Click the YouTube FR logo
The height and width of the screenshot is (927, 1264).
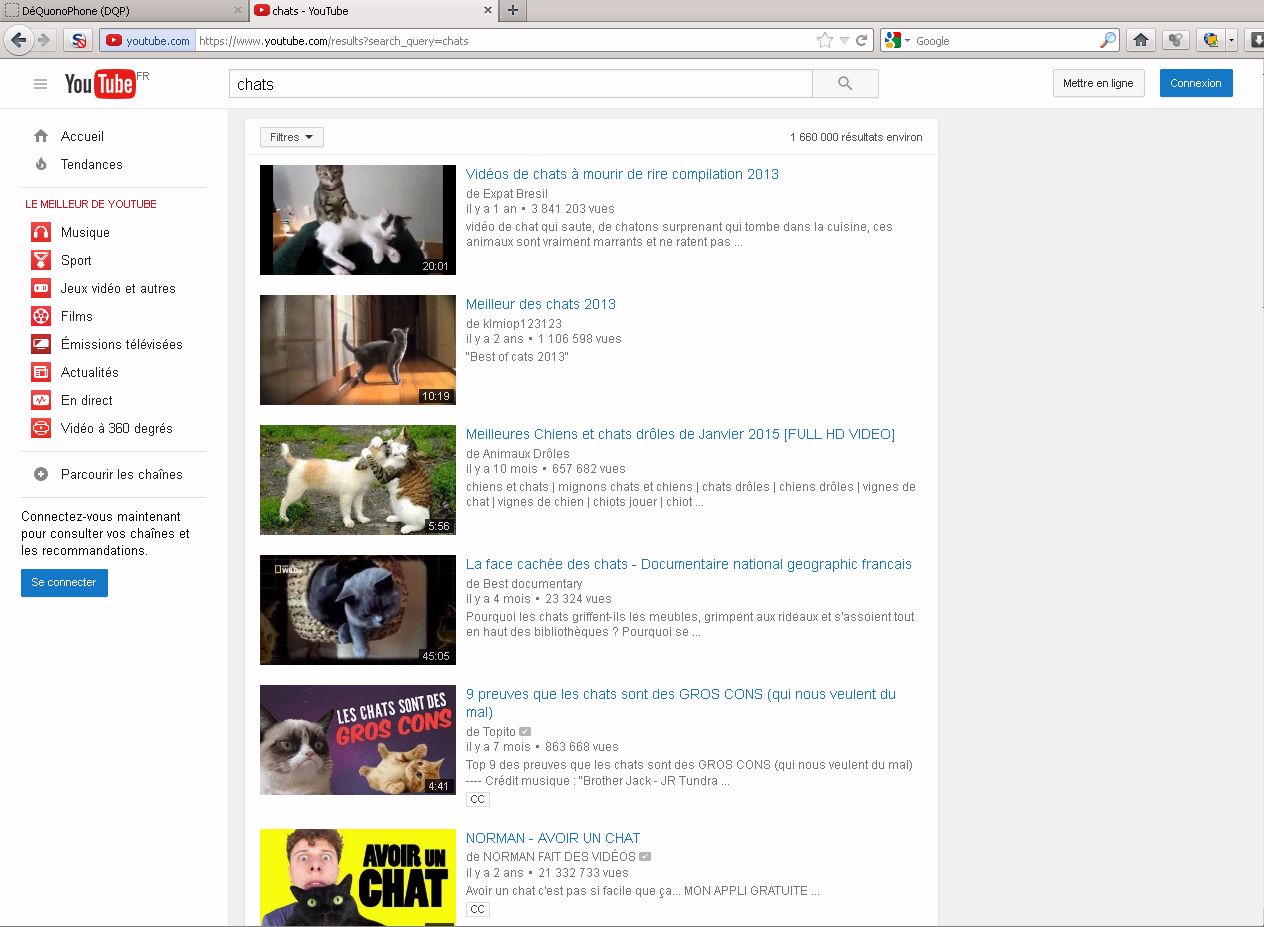pyautogui.click(x=107, y=84)
